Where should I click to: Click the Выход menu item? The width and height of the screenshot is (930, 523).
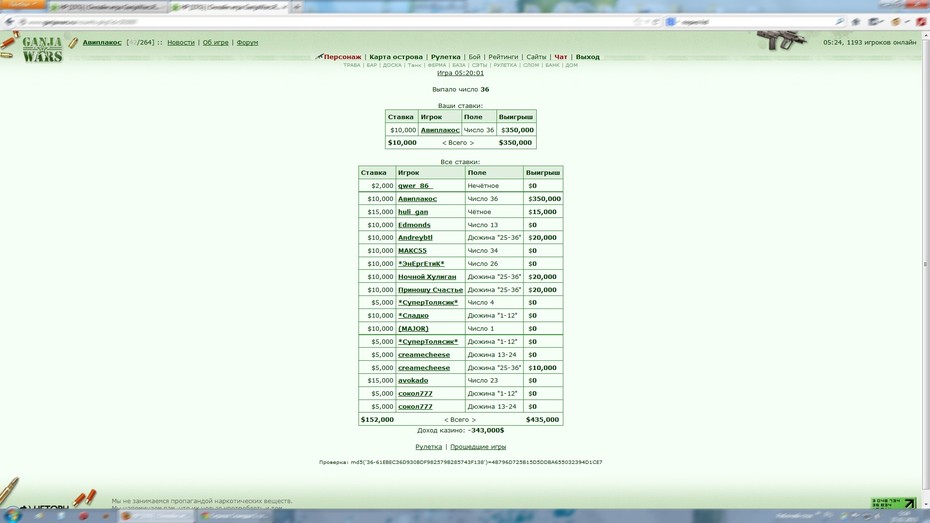coord(587,57)
